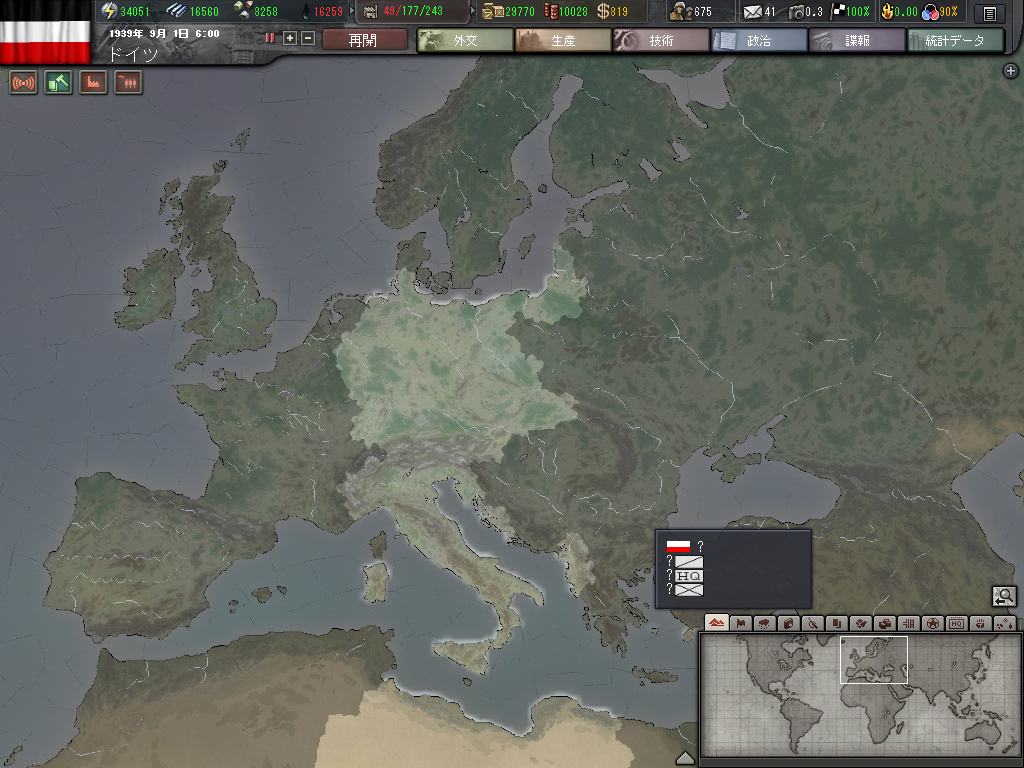1024x768 pixels.
Task: Click the minimap world overview
Action: tap(859, 696)
